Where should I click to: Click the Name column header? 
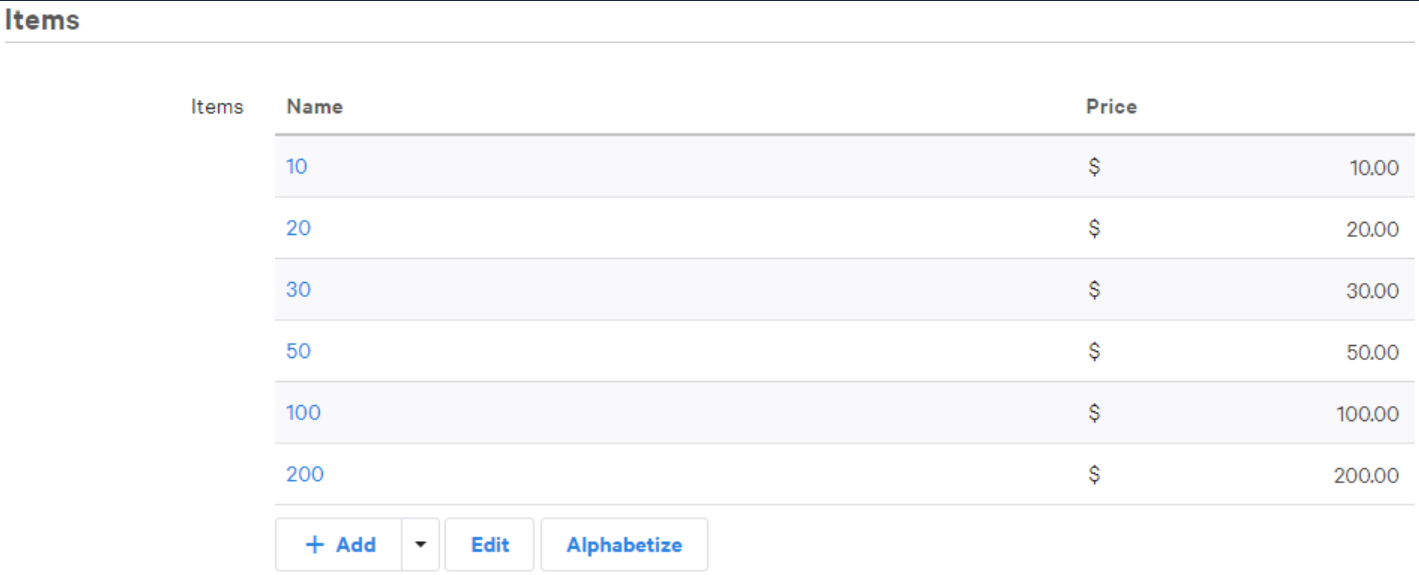[315, 107]
